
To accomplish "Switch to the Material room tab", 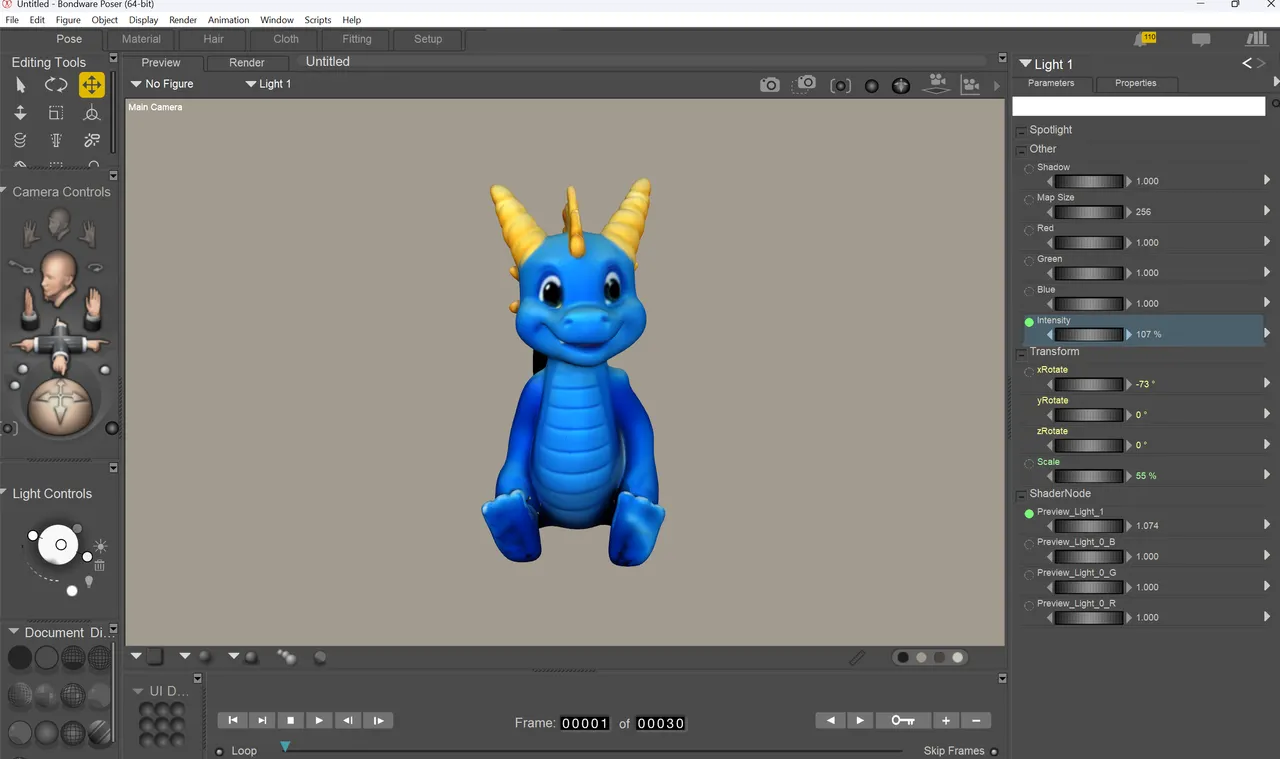I will tap(141, 39).
